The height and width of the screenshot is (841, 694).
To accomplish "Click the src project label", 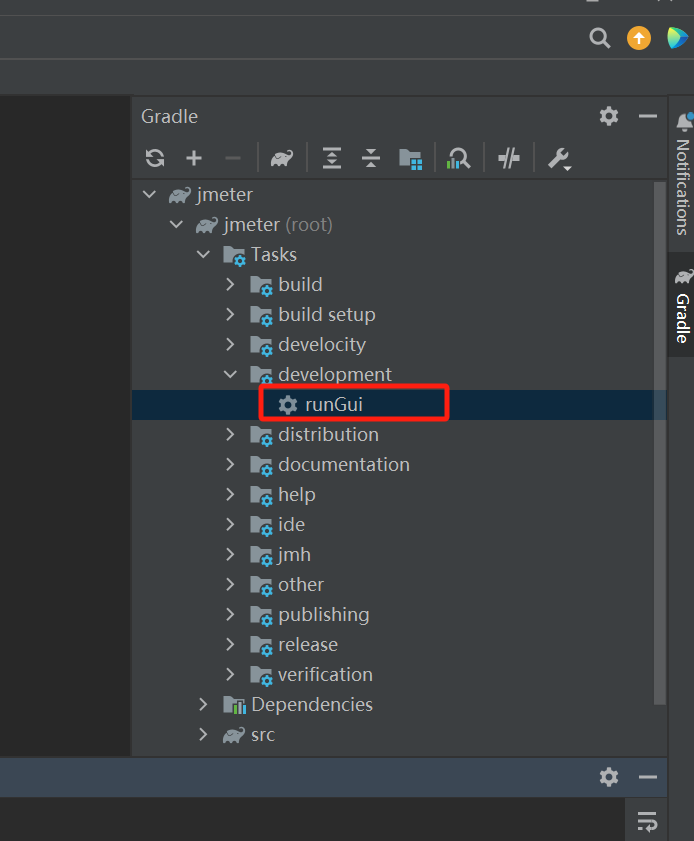I will (x=263, y=735).
